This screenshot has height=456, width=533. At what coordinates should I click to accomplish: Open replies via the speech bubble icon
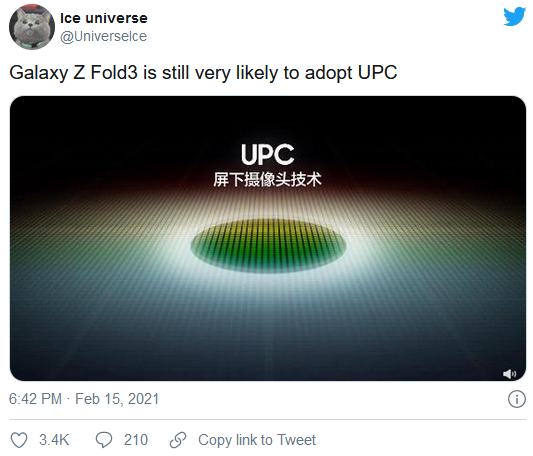click(104, 440)
